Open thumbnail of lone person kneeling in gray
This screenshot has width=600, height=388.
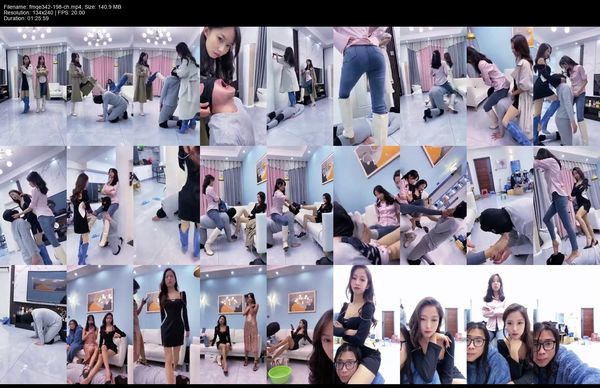[33, 324]
